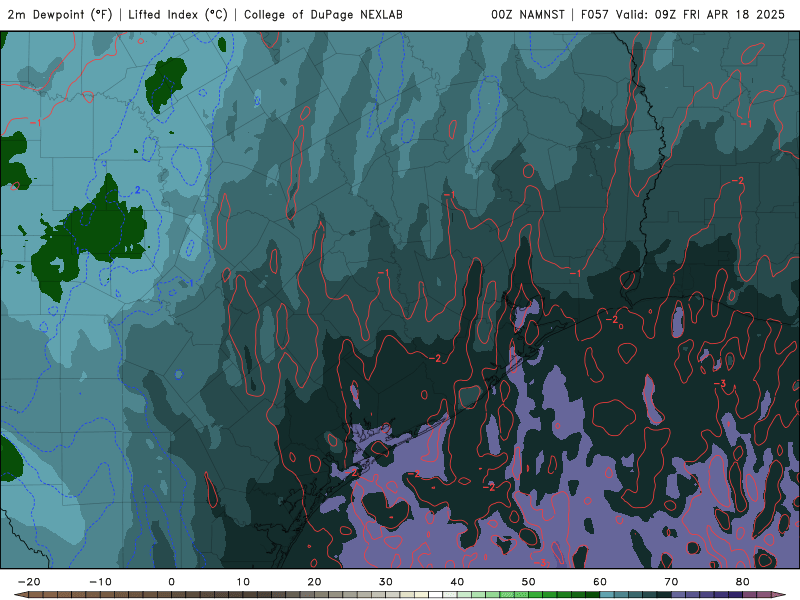Click the 40 label on the color scale
The height and width of the screenshot is (600, 800).
click(457, 582)
